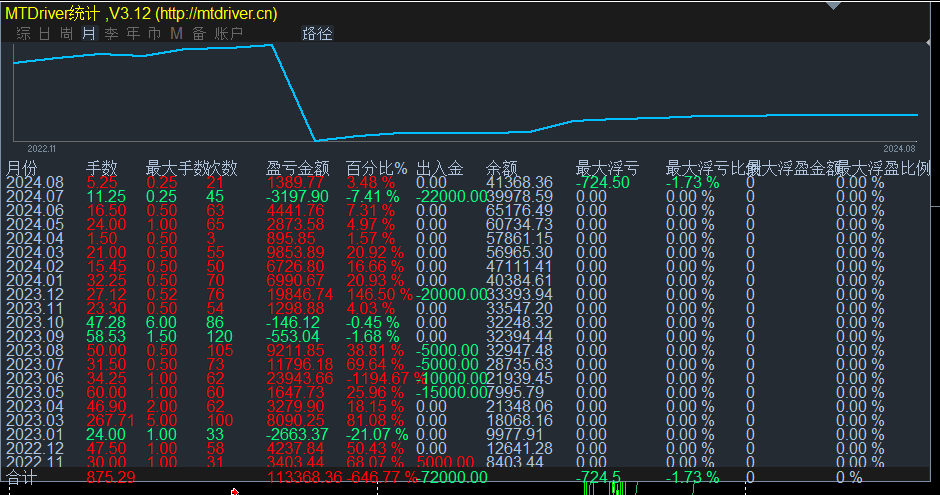Click the 33393.94 balance value
The image size is (940, 495).
[519, 295]
